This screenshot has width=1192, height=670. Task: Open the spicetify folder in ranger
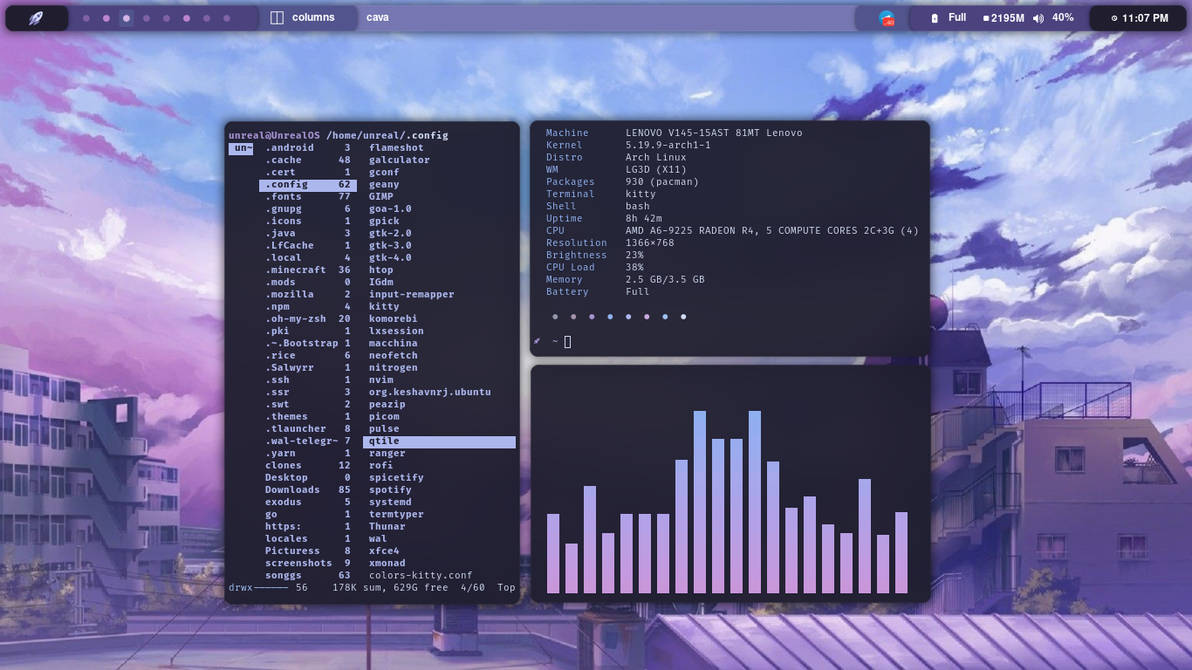click(x=396, y=477)
